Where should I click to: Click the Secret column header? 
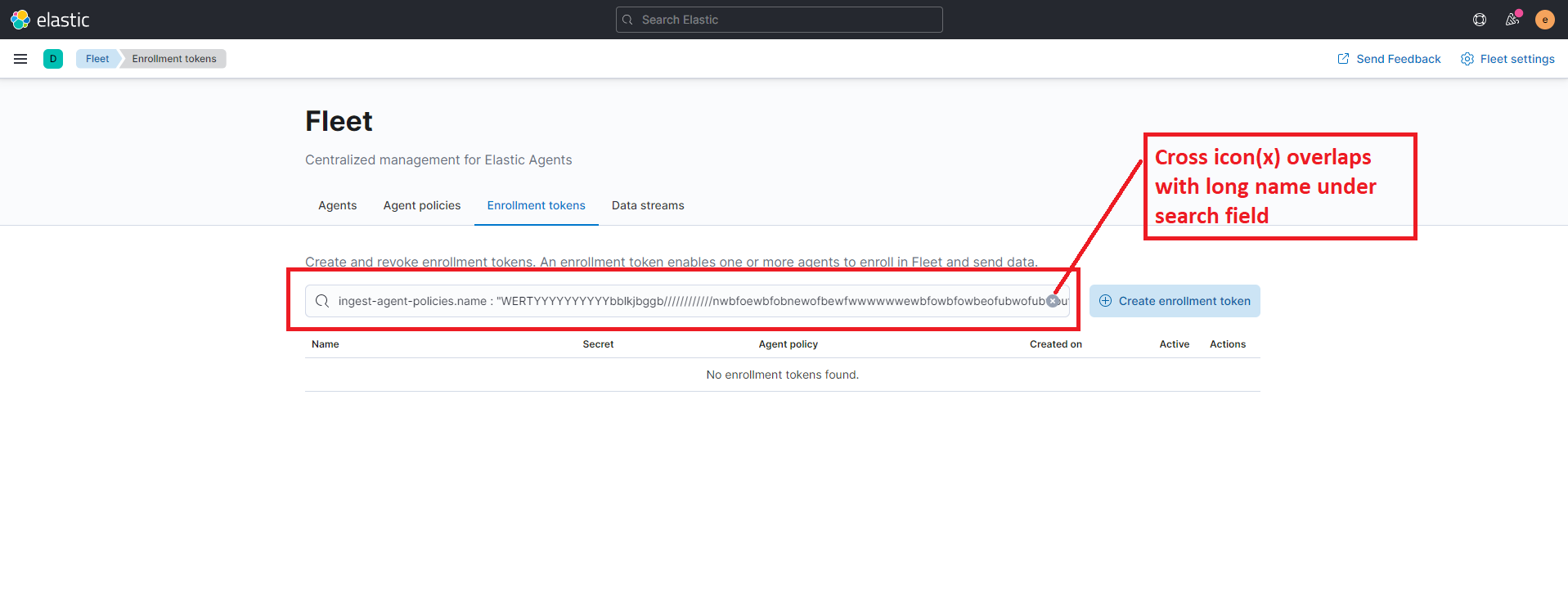(598, 344)
